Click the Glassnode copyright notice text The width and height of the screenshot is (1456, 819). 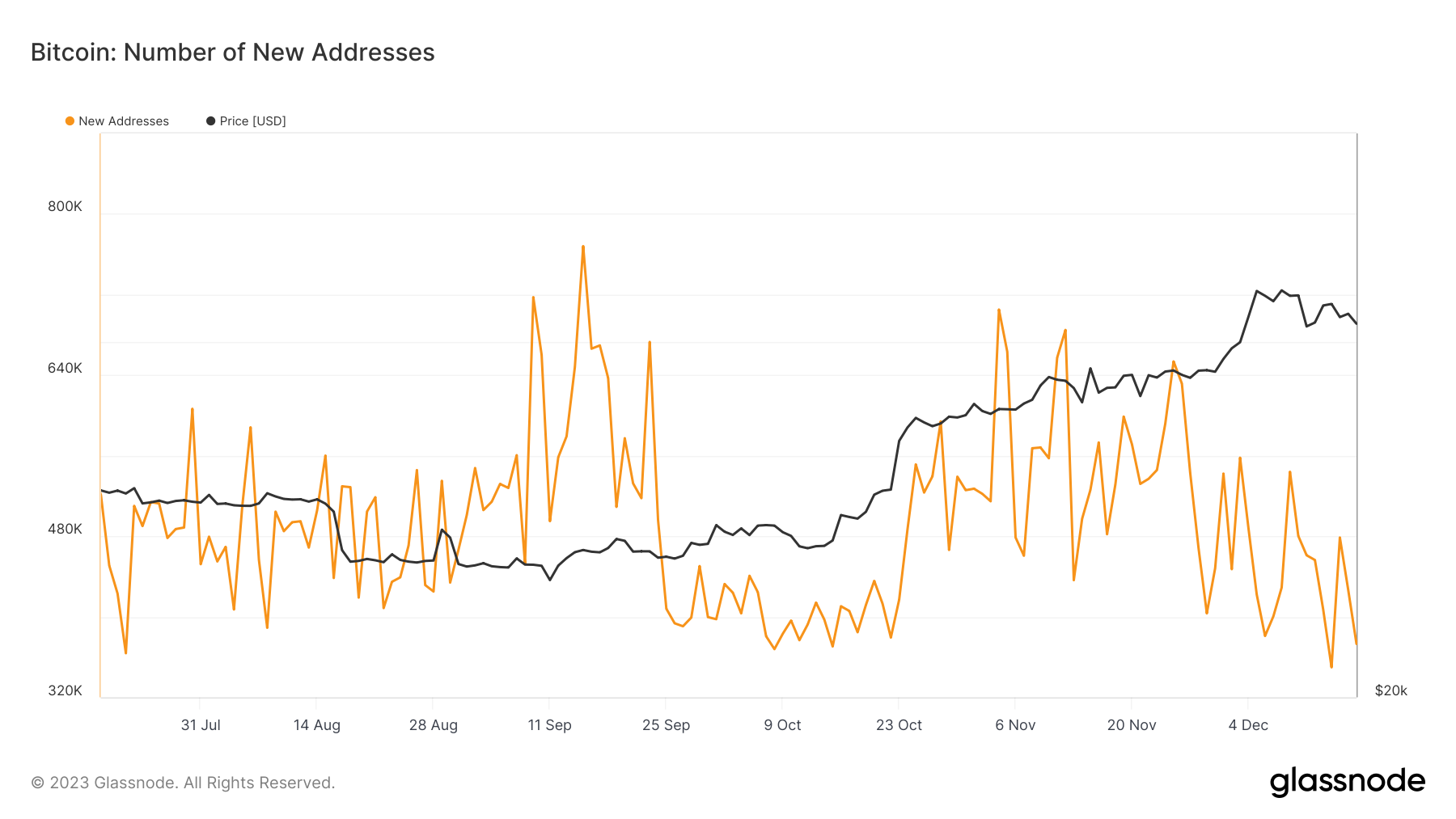click(183, 783)
